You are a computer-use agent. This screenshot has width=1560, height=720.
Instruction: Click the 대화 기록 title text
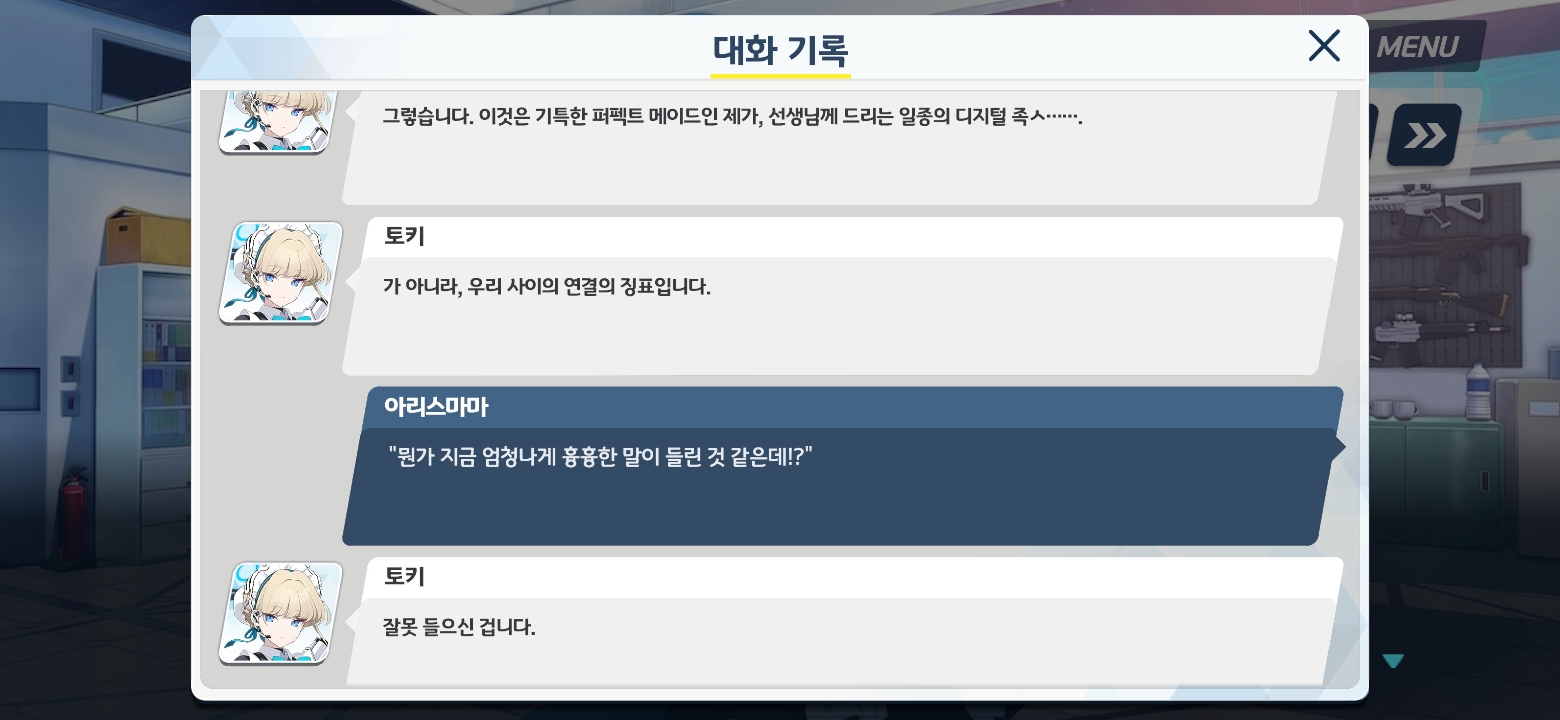coord(781,49)
